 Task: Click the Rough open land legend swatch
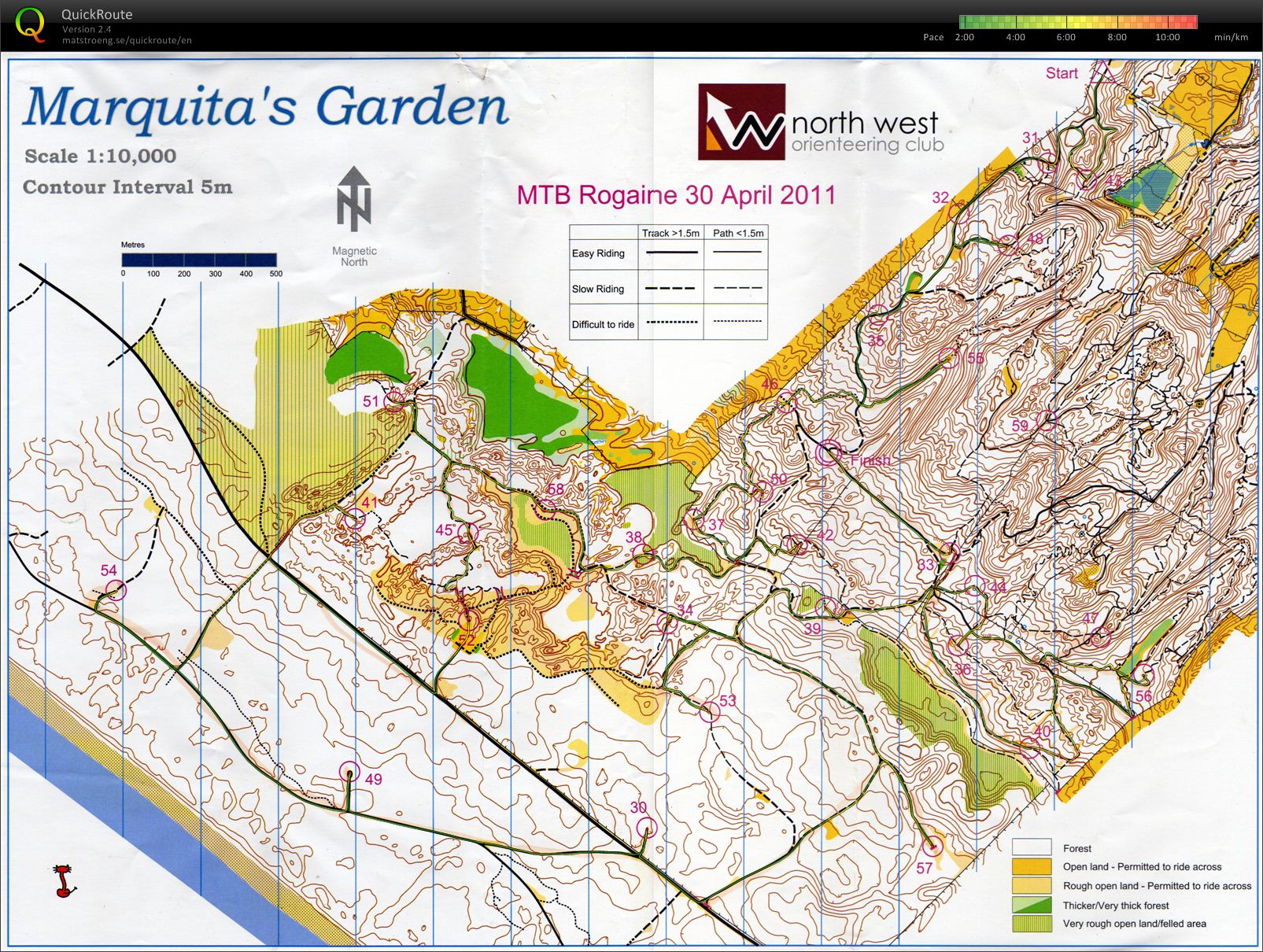[1032, 885]
